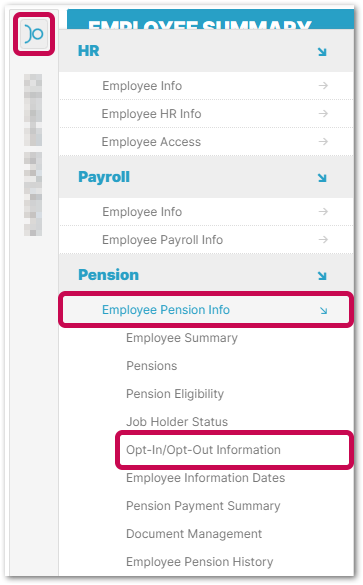The image size is (363, 585).
Task: Click arrow icon beside HR Employee Info
Action: [x=323, y=85]
